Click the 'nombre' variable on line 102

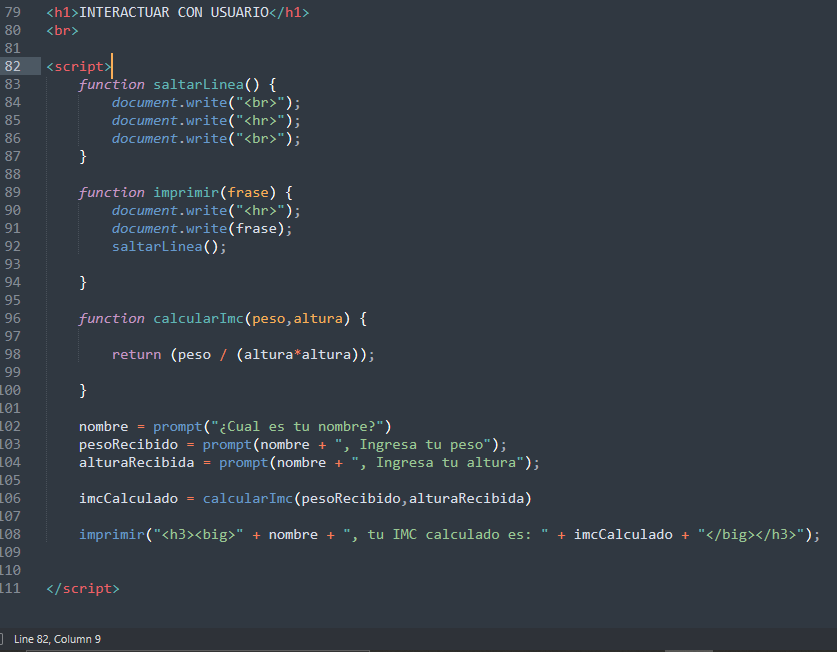104,427
